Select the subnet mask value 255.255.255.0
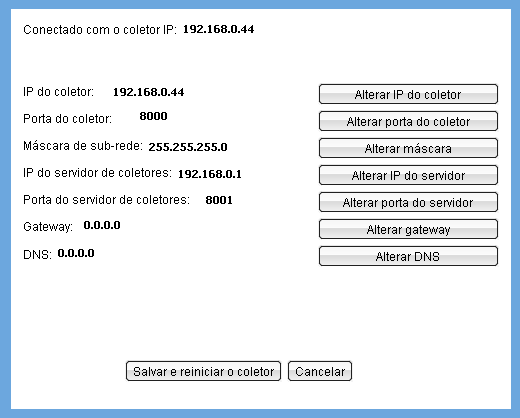 click(x=188, y=147)
